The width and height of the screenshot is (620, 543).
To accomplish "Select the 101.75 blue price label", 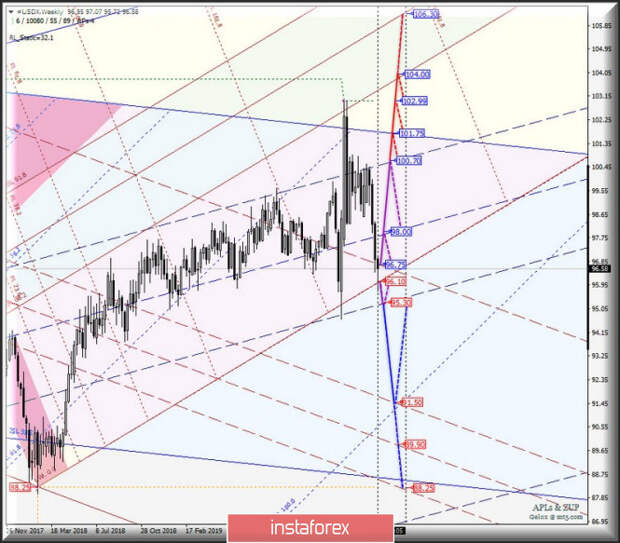I will 412,133.
